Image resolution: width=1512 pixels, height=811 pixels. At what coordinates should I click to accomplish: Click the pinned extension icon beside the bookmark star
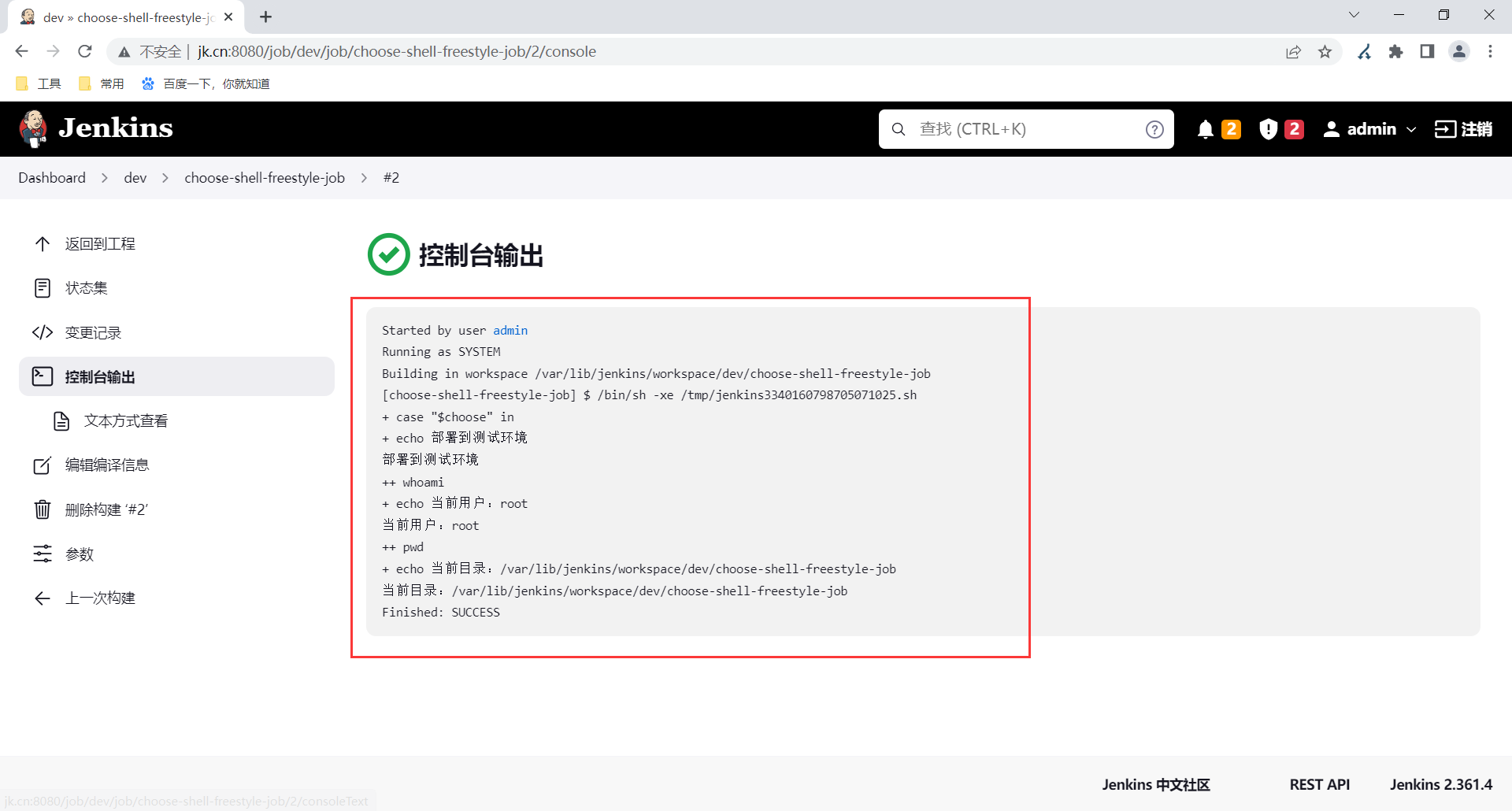coord(1365,52)
